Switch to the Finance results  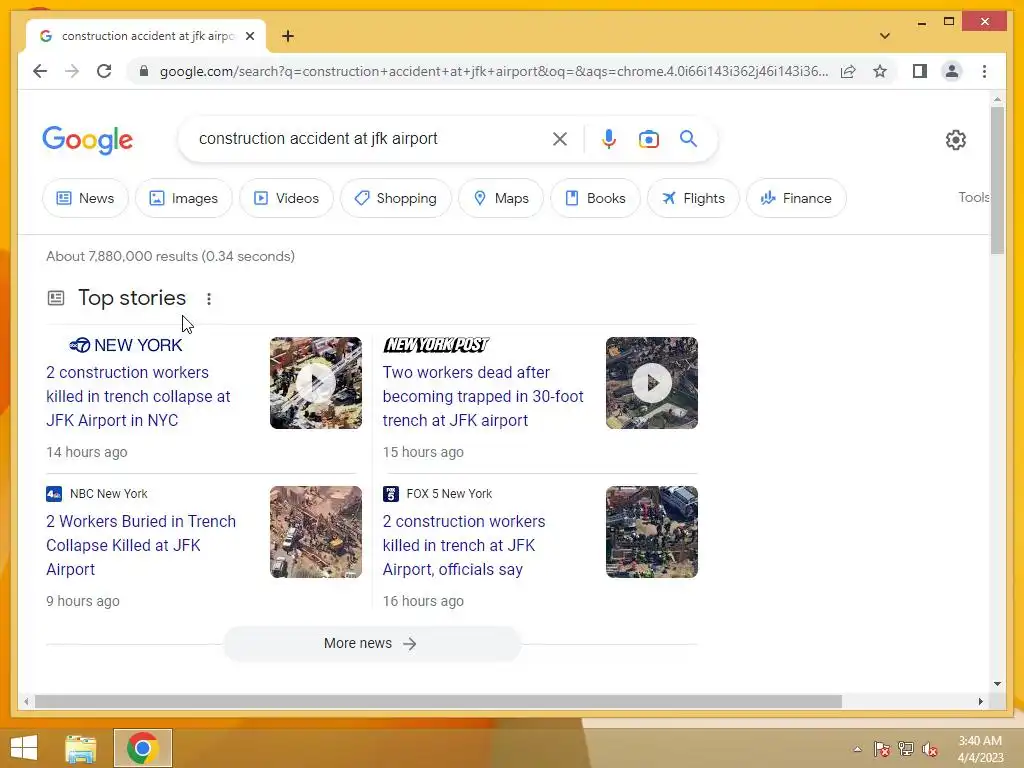click(x=796, y=198)
